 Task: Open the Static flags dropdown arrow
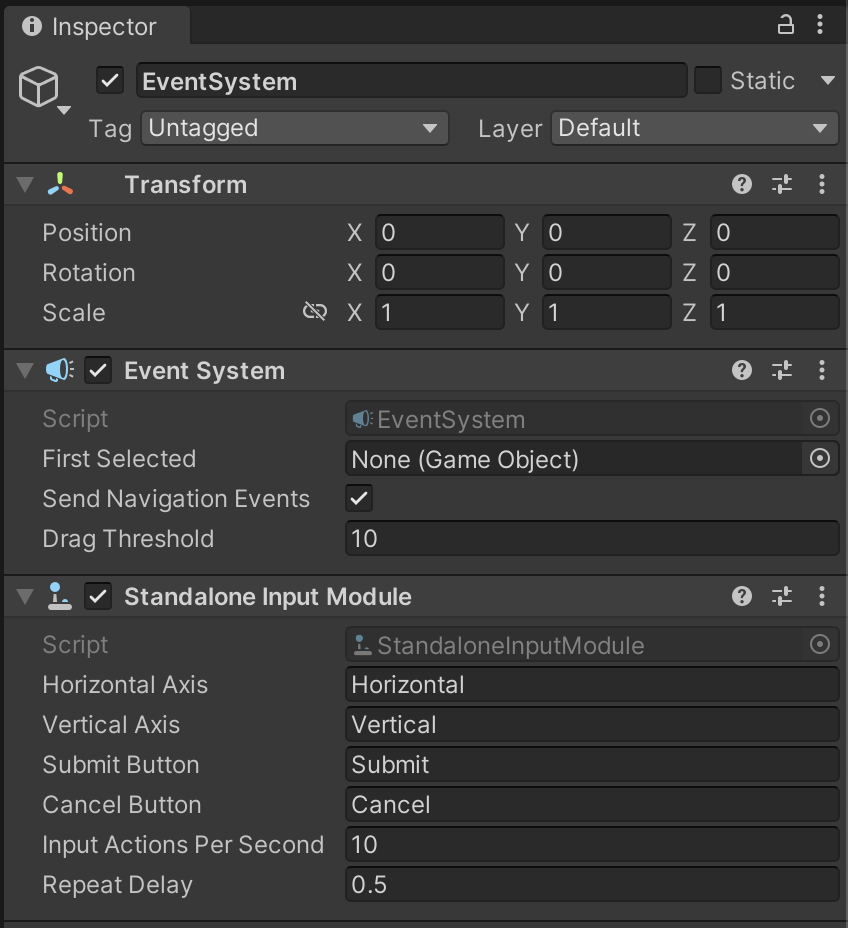click(x=827, y=81)
